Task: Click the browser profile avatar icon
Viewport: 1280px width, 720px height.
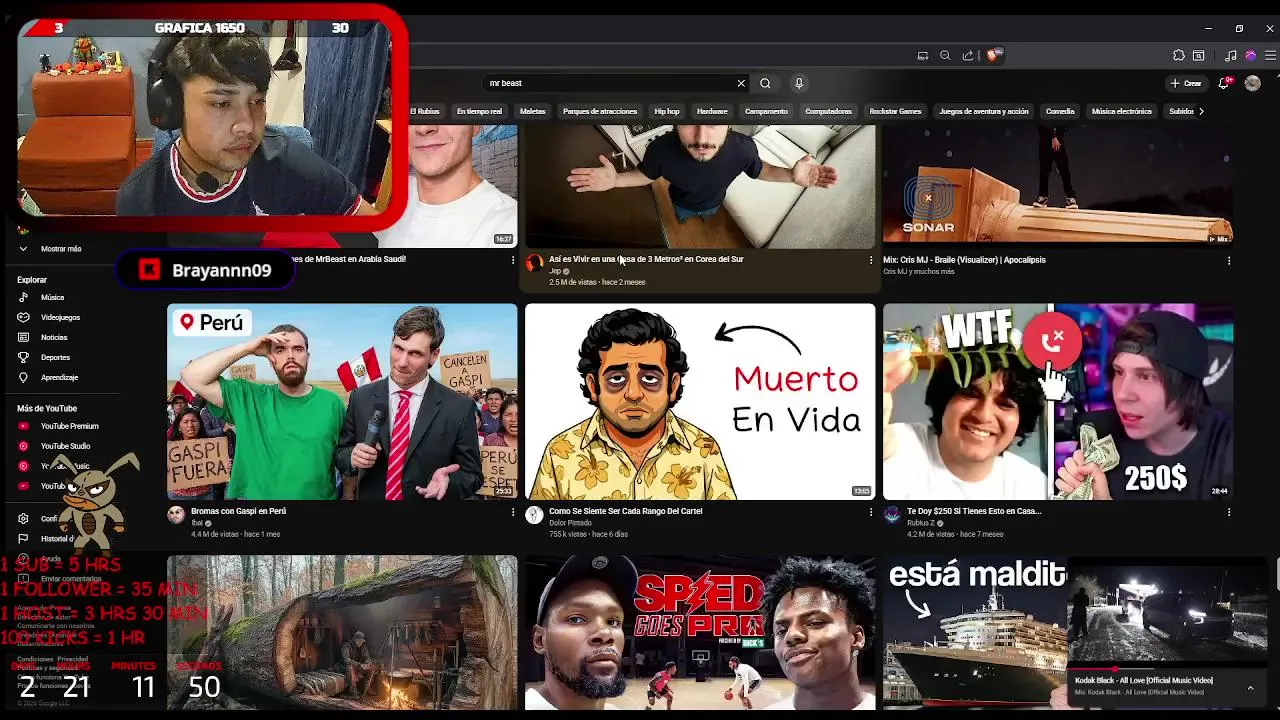Action: coord(1250,55)
